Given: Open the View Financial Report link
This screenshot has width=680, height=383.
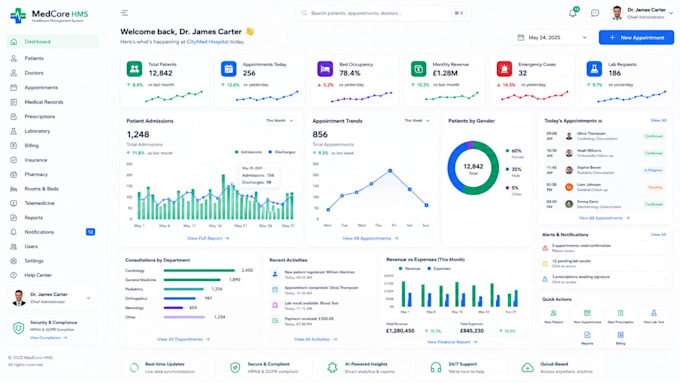Looking at the screenshot, I should pos(452,342).
